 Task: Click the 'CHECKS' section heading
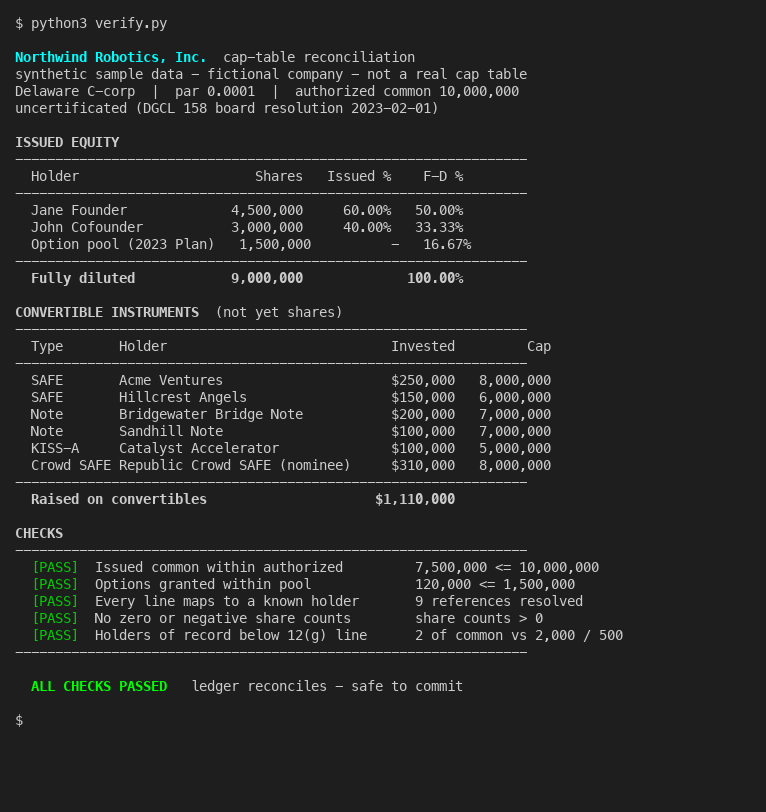pos(39,533)
